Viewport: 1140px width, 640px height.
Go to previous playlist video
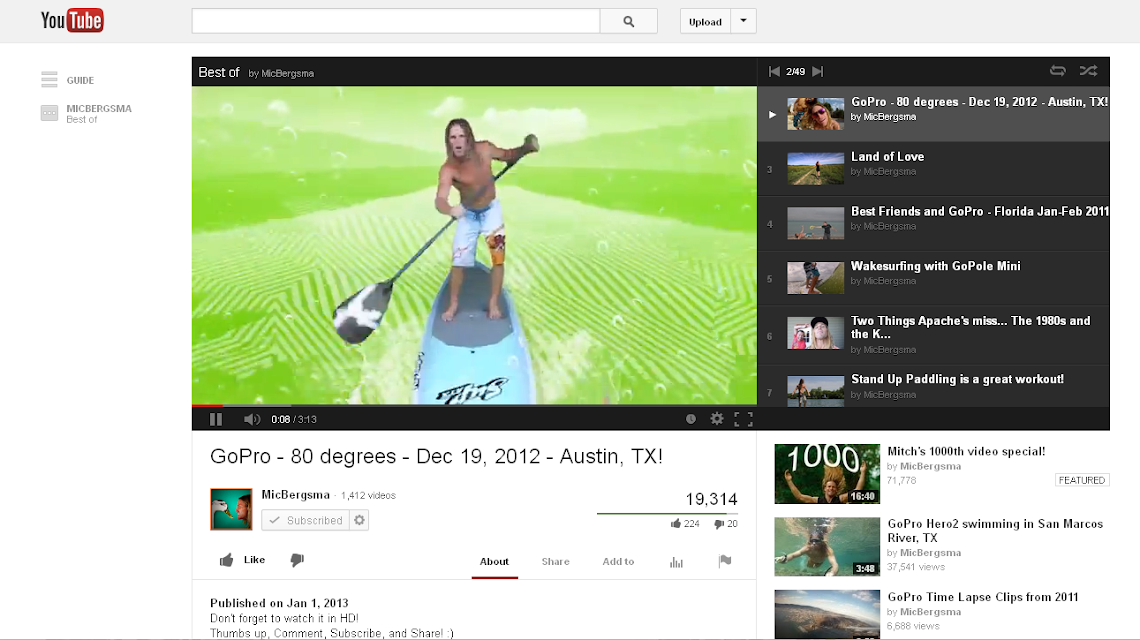coord(774,71)
